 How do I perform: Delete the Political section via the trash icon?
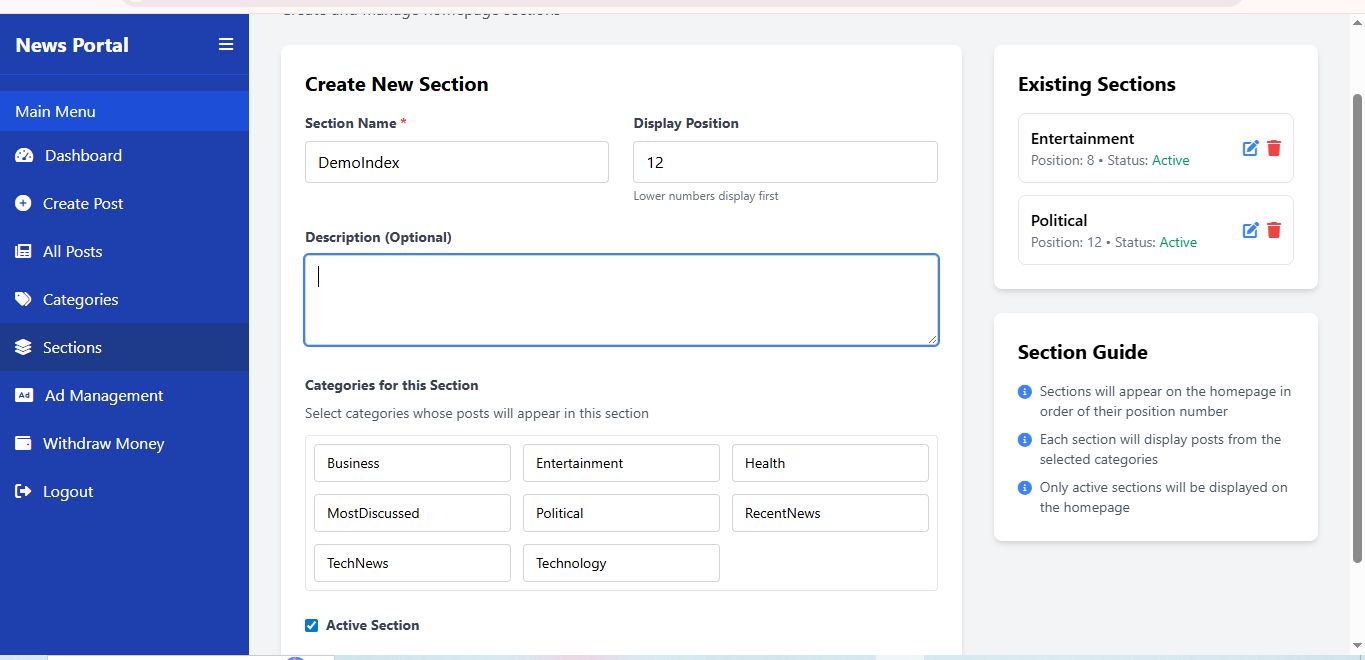click(x=1274, y=230)
